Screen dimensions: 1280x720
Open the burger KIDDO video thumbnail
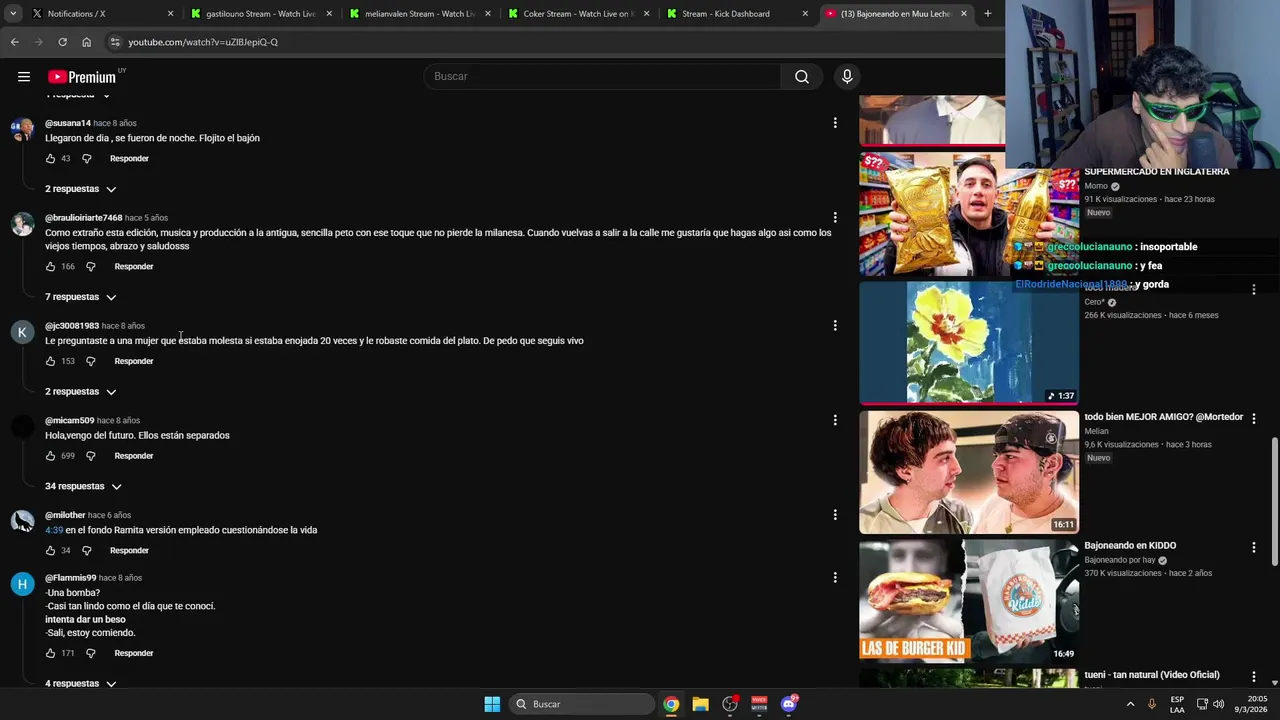pos(969,601)
